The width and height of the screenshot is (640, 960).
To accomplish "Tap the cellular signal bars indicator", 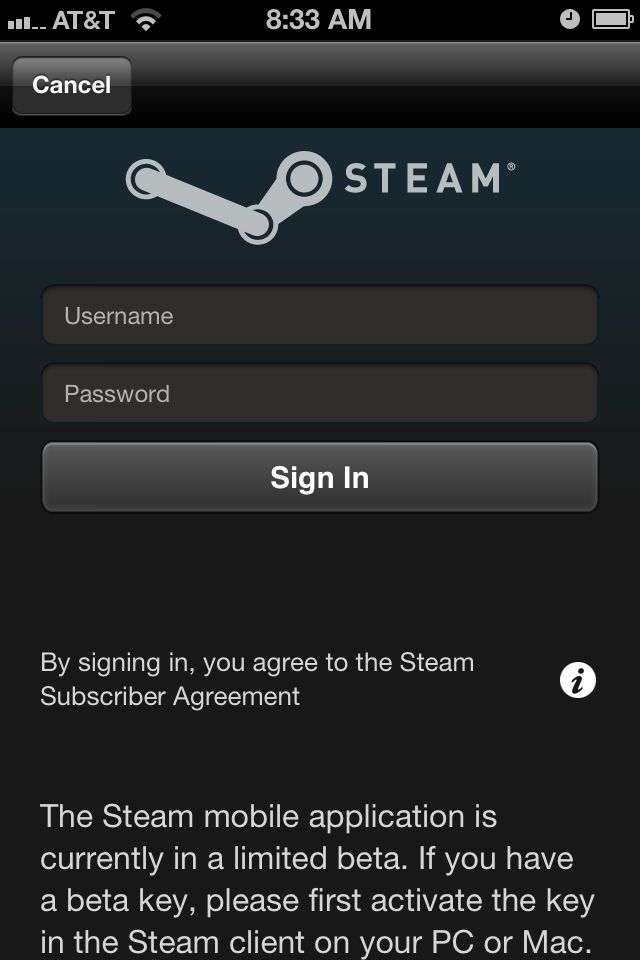I will coord(26,23).
